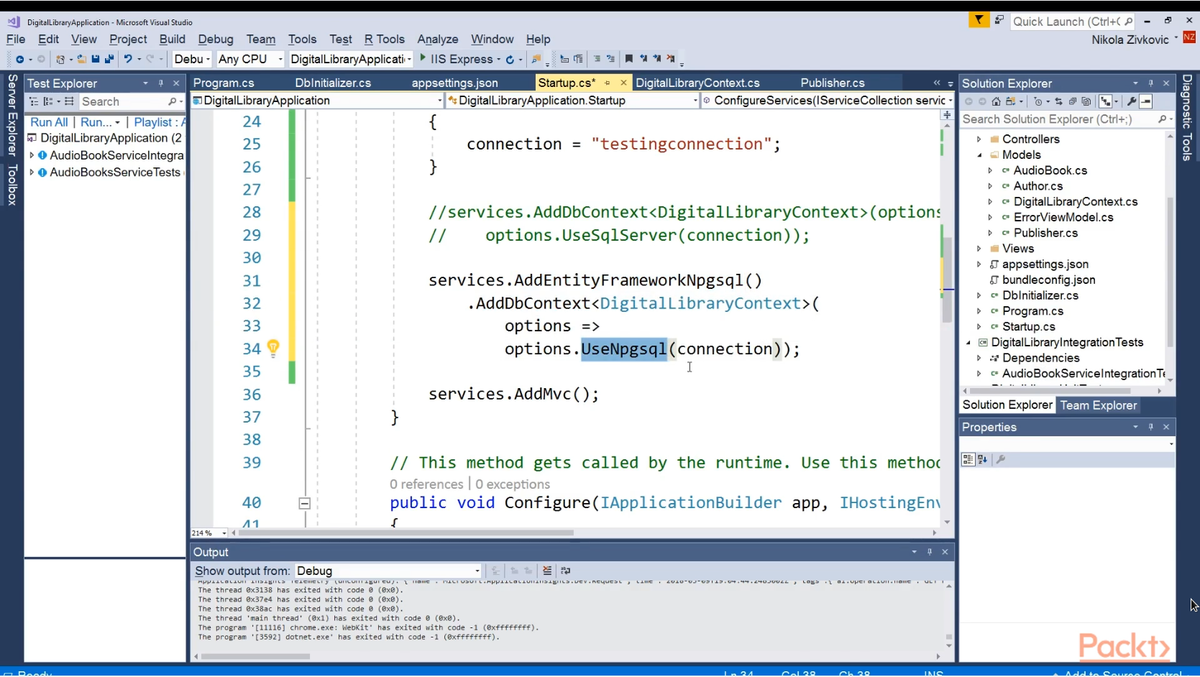Open Solution Explorer Properties wrench icon

pos(1132,101)
